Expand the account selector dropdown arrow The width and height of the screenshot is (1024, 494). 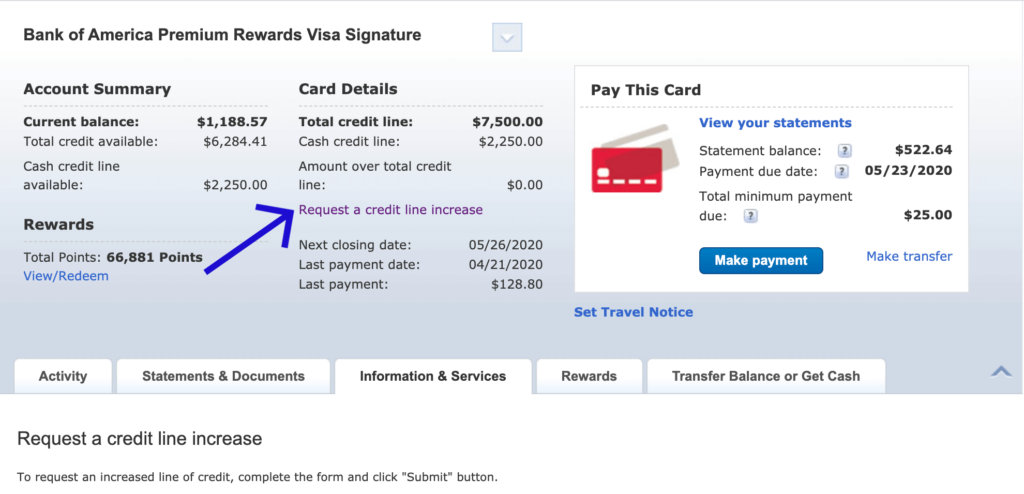click(x=507, y=38)
